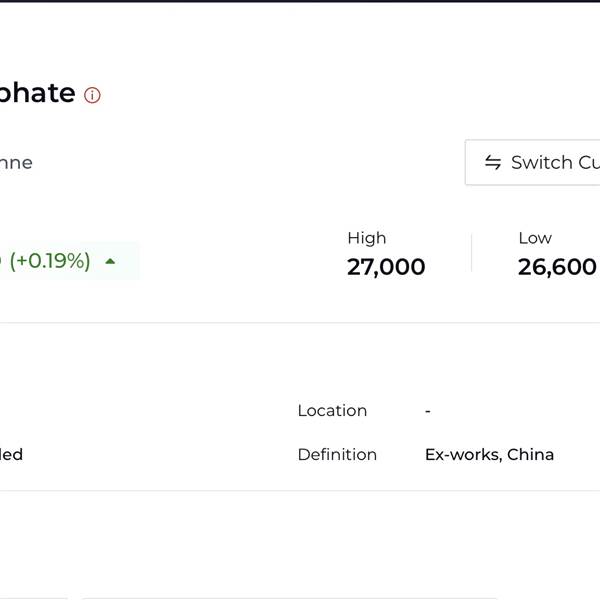Click the Definition field label
The height and width of the screenshot is (600, 600).
point(337,455)
